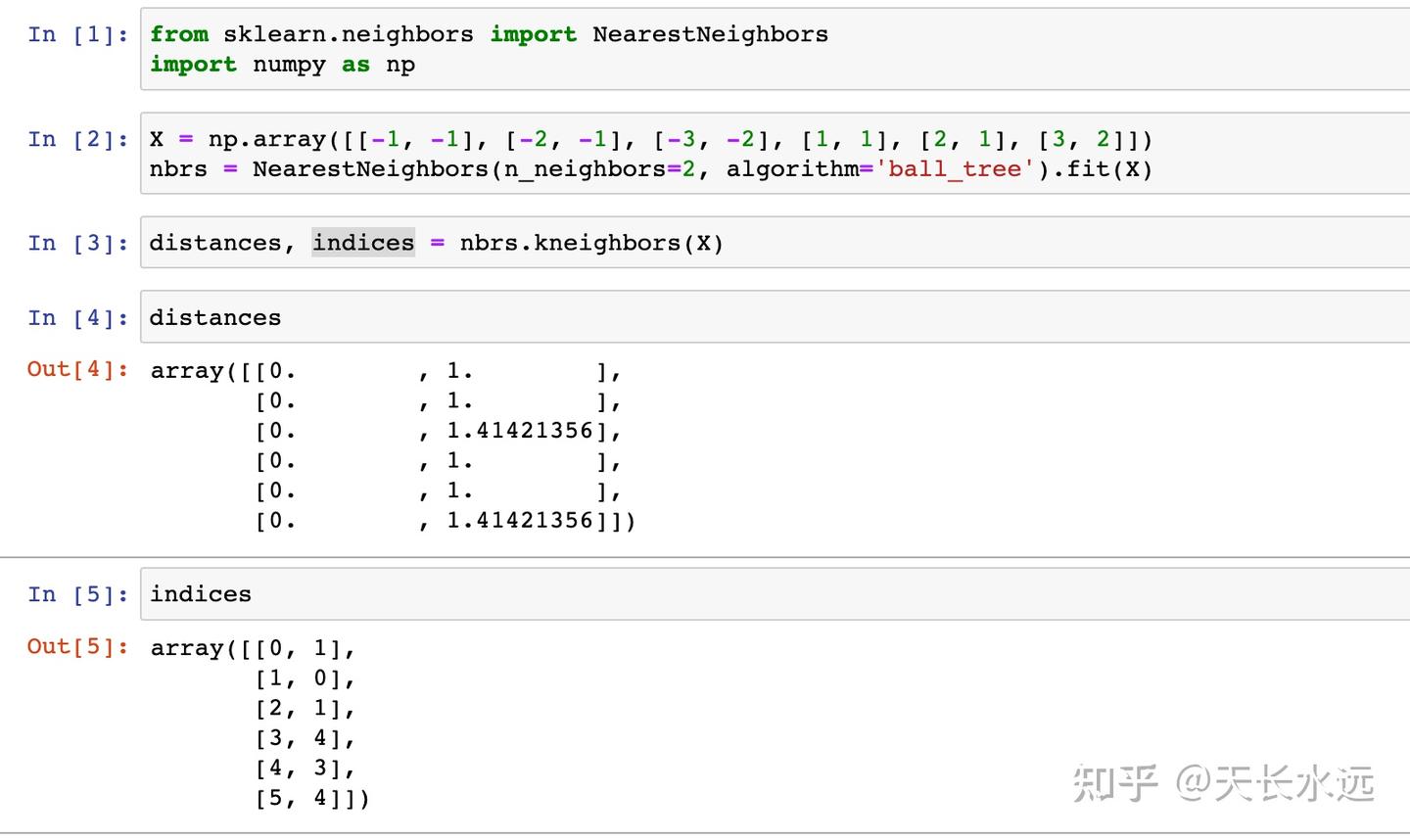Image resolution: width=1410 pixels, height=840 pixels.
Task: Click the In [1] prompt label
Action: [77, 35]
